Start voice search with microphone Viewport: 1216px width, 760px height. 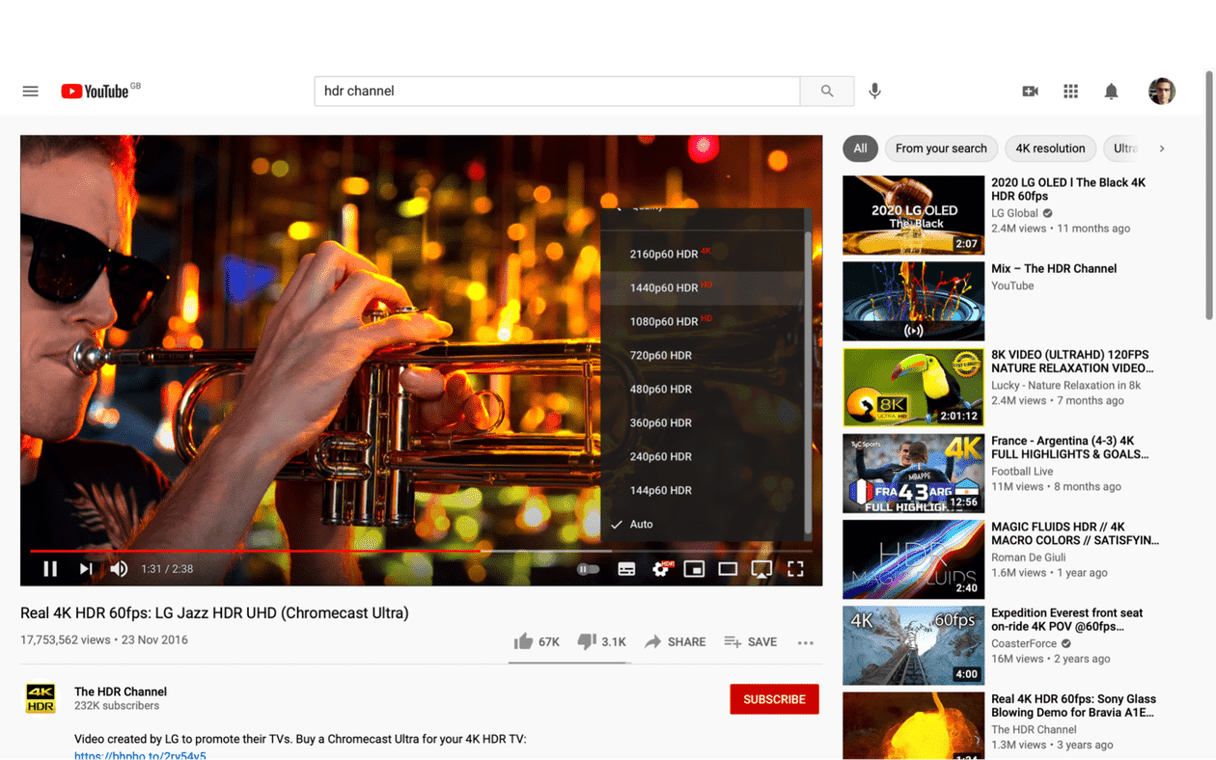(x=875, y=91)
